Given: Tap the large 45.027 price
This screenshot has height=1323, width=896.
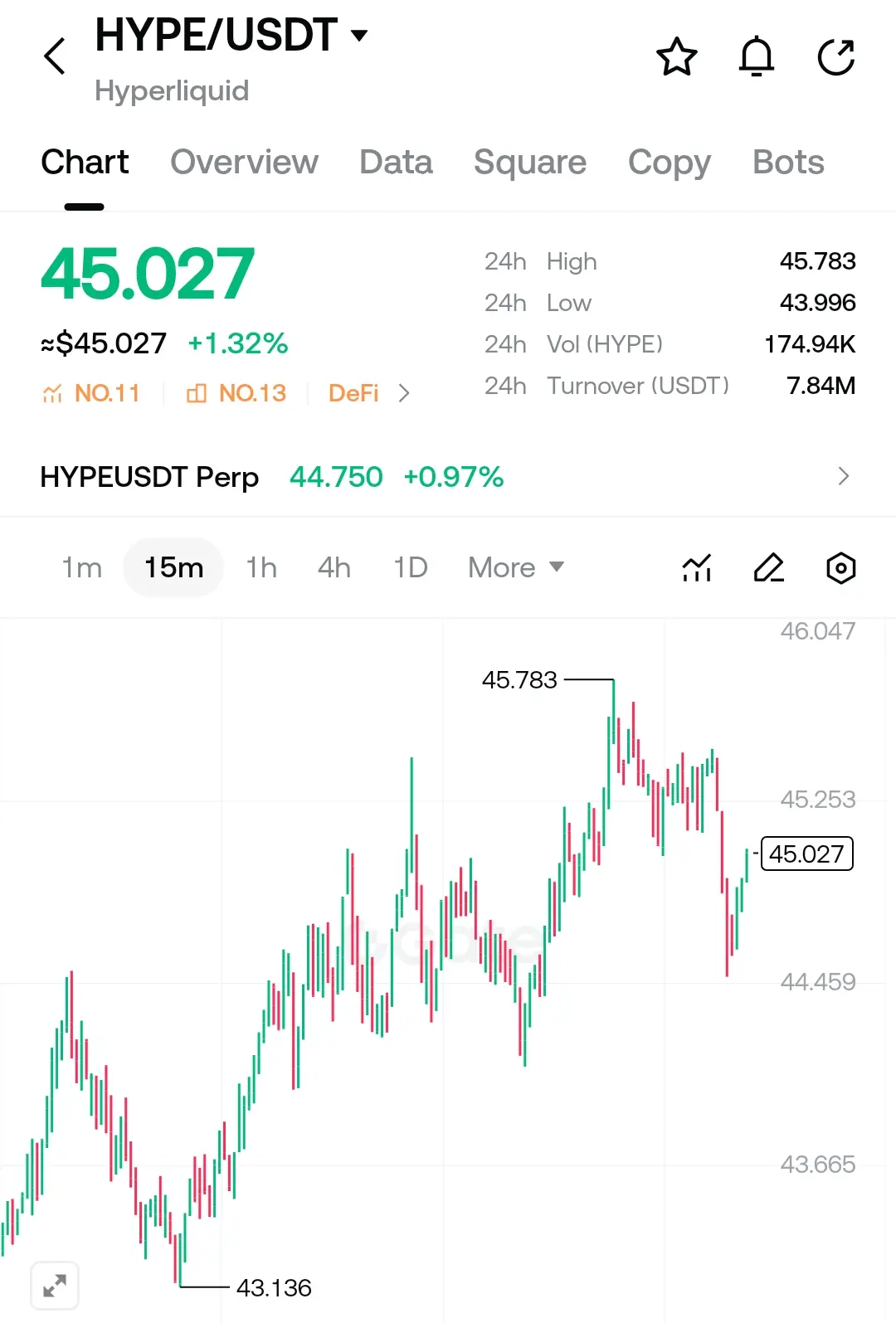Looking at the screenshot, I should [x=148, y=275].
